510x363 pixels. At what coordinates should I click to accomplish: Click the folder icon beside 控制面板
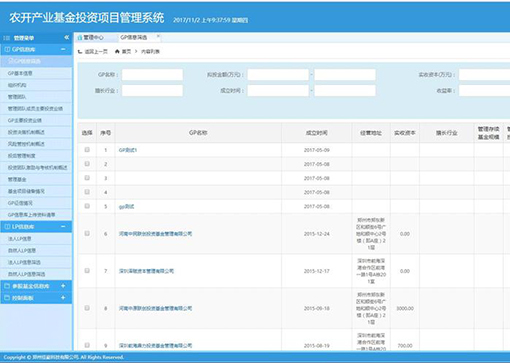(x=7, y=298)
